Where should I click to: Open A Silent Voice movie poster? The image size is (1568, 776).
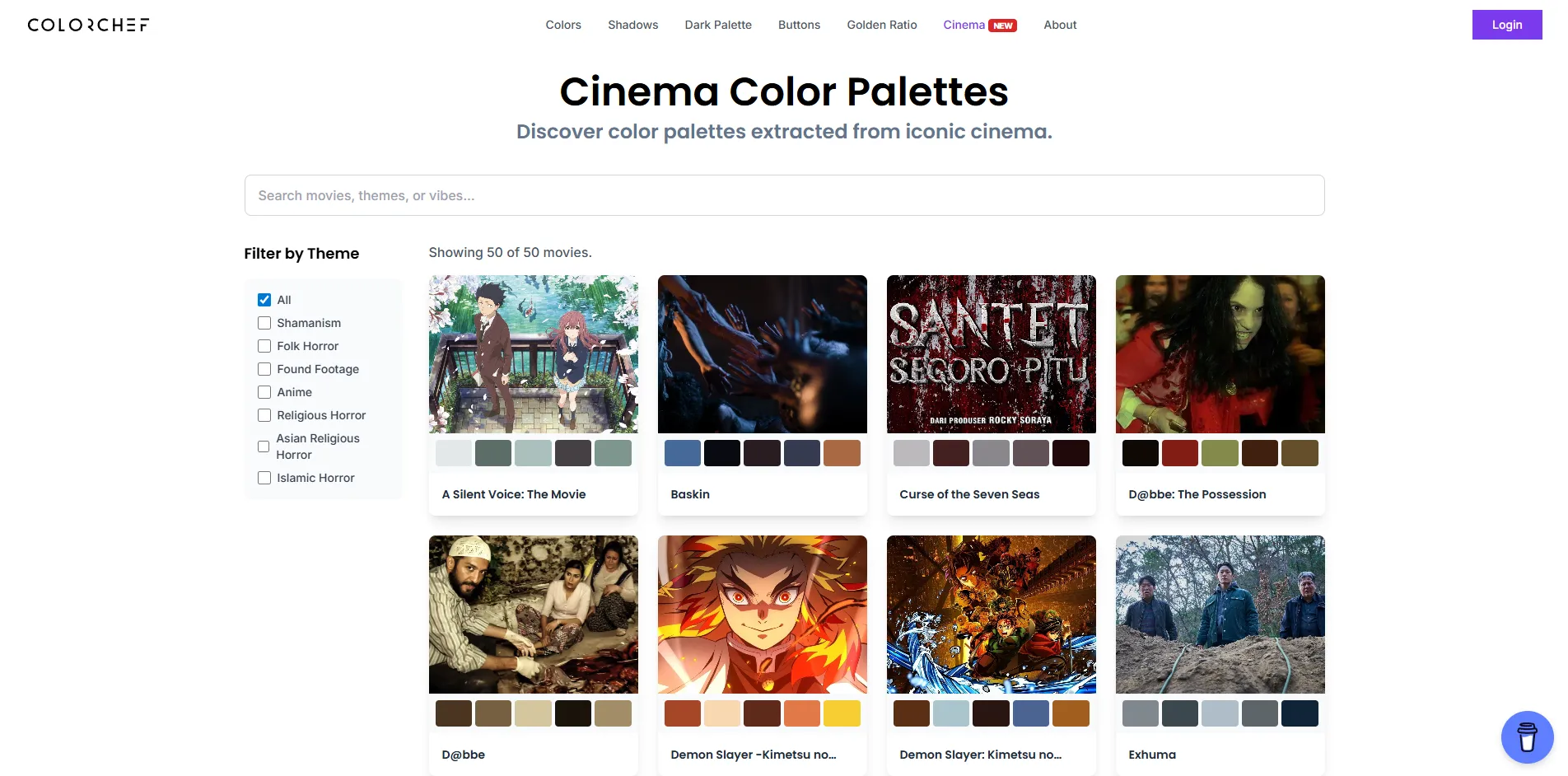(x=534, y=354)
